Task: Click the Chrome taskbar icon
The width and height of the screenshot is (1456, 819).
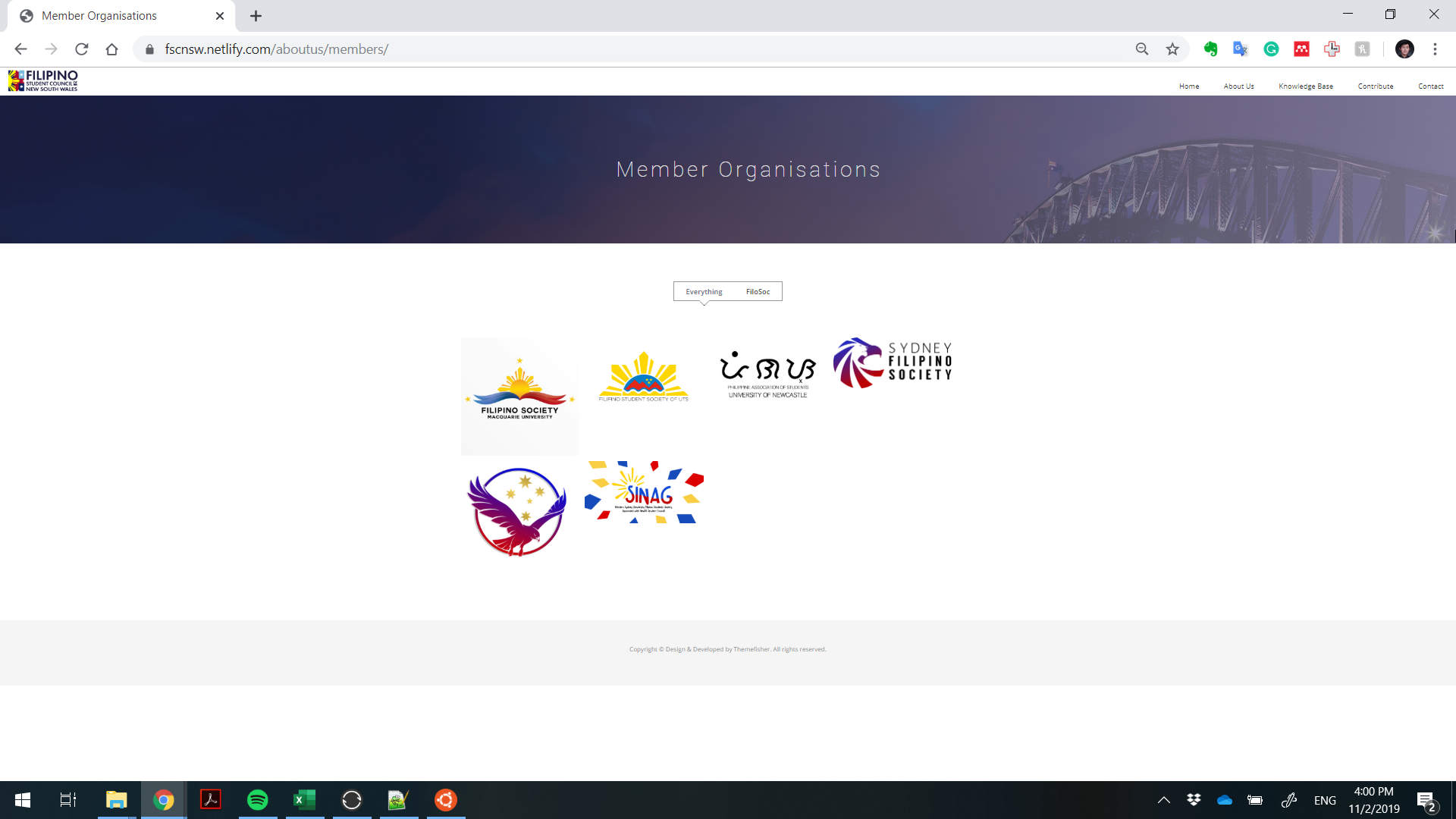Action: [163, 800]
